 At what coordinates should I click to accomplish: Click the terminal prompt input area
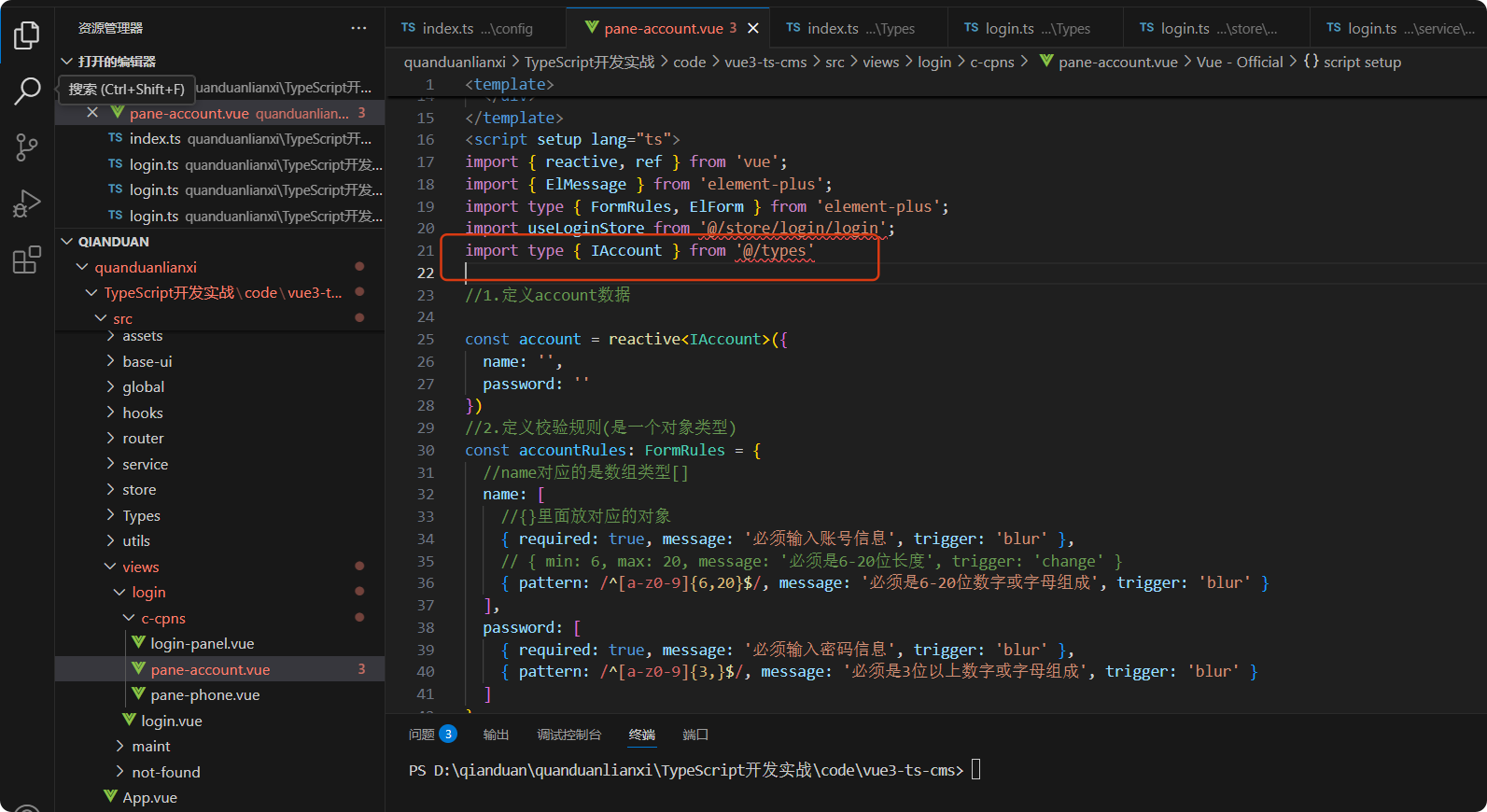point(976,770)
